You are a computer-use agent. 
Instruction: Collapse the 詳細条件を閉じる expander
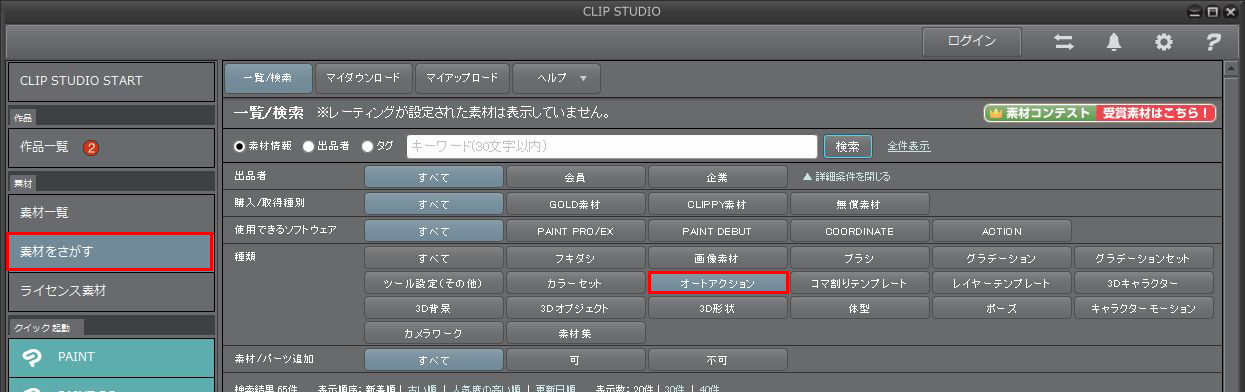tap(846, 177)
